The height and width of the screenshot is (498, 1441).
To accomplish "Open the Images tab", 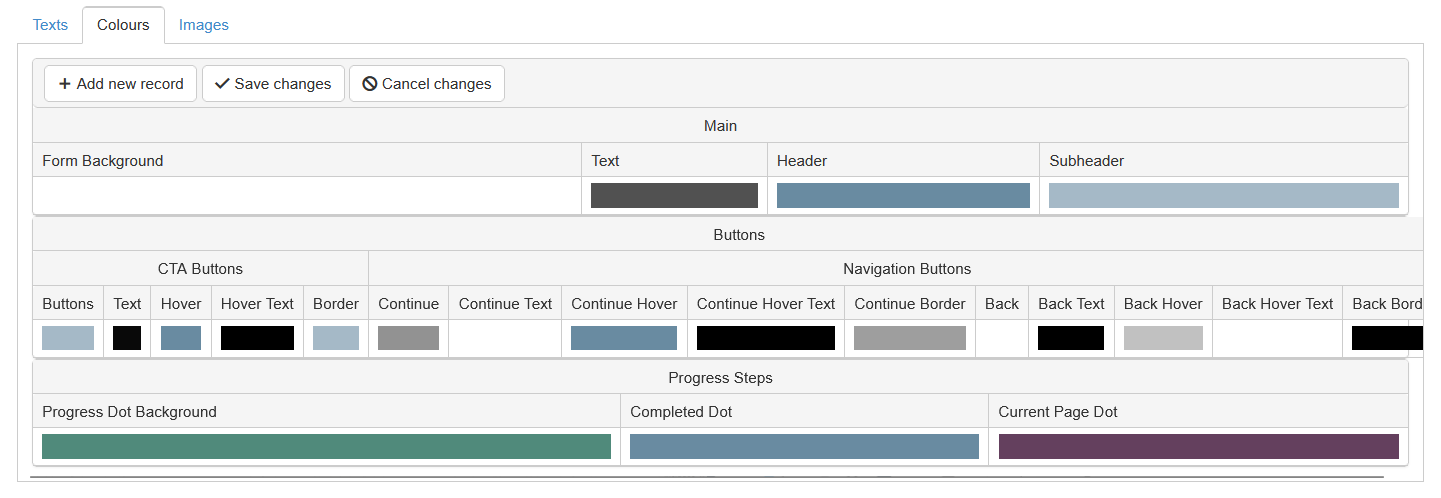I will pyautogui.click(x=204, y=25).
